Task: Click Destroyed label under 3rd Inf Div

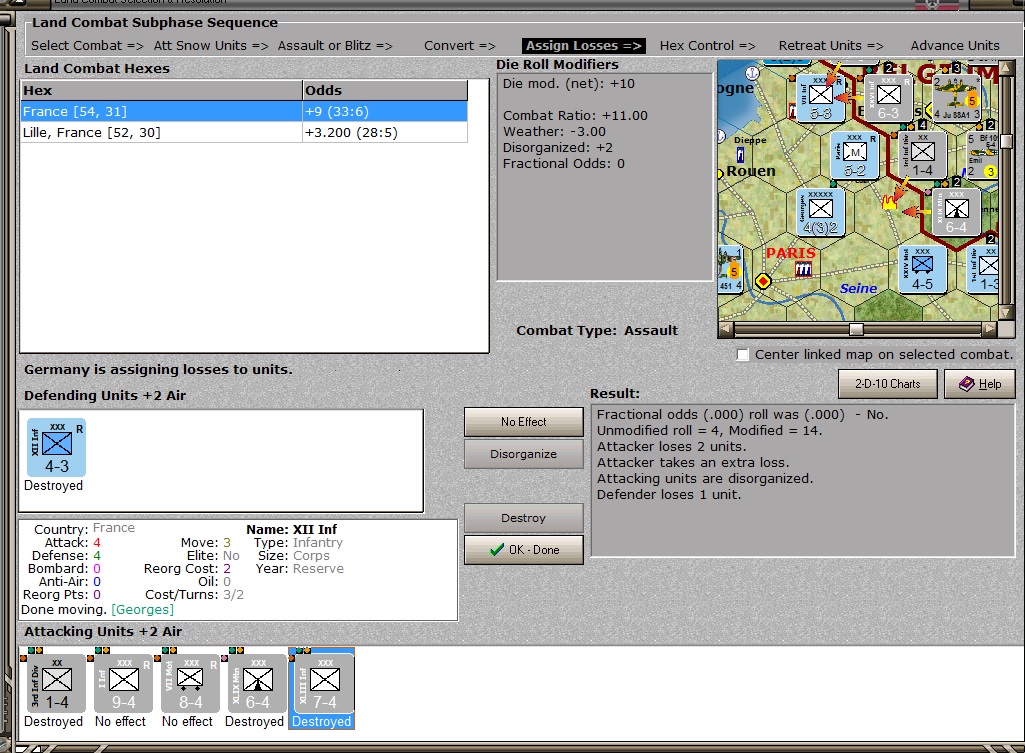Action: click(54, 722)
